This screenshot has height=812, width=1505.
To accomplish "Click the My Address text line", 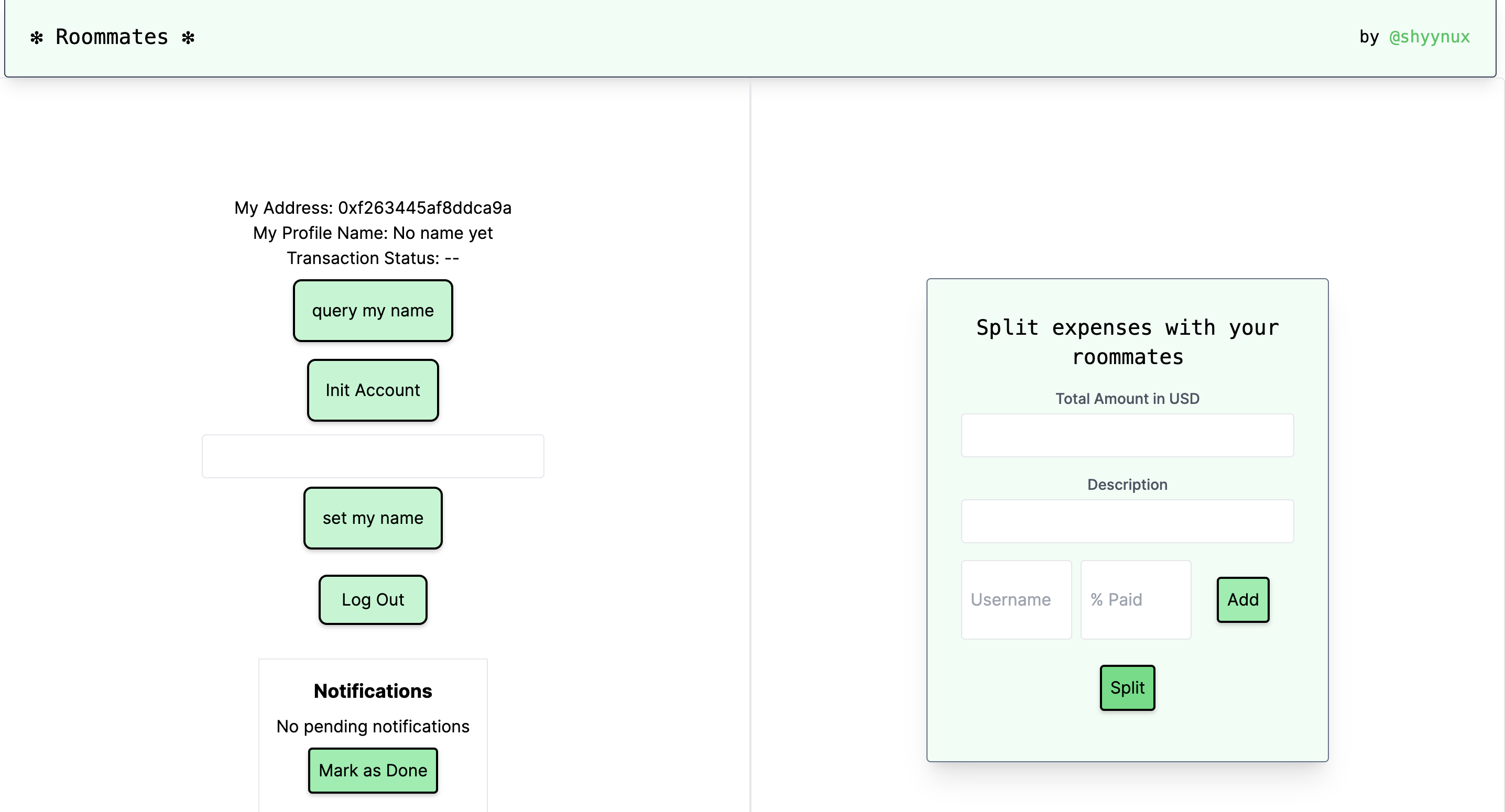I will 373,207.
